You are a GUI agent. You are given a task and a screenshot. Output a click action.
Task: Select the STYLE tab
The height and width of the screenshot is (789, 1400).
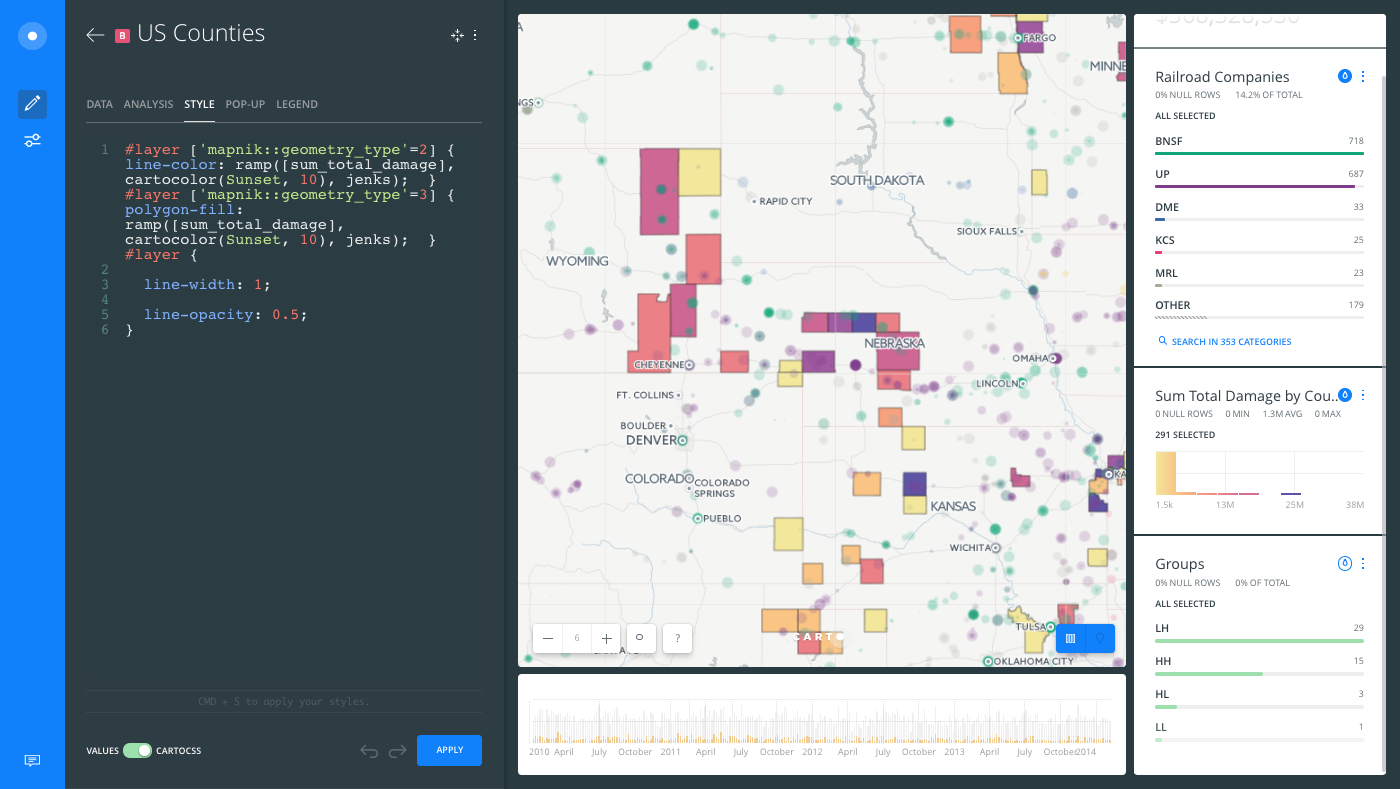pyautogui.click(x=199, y=104)
